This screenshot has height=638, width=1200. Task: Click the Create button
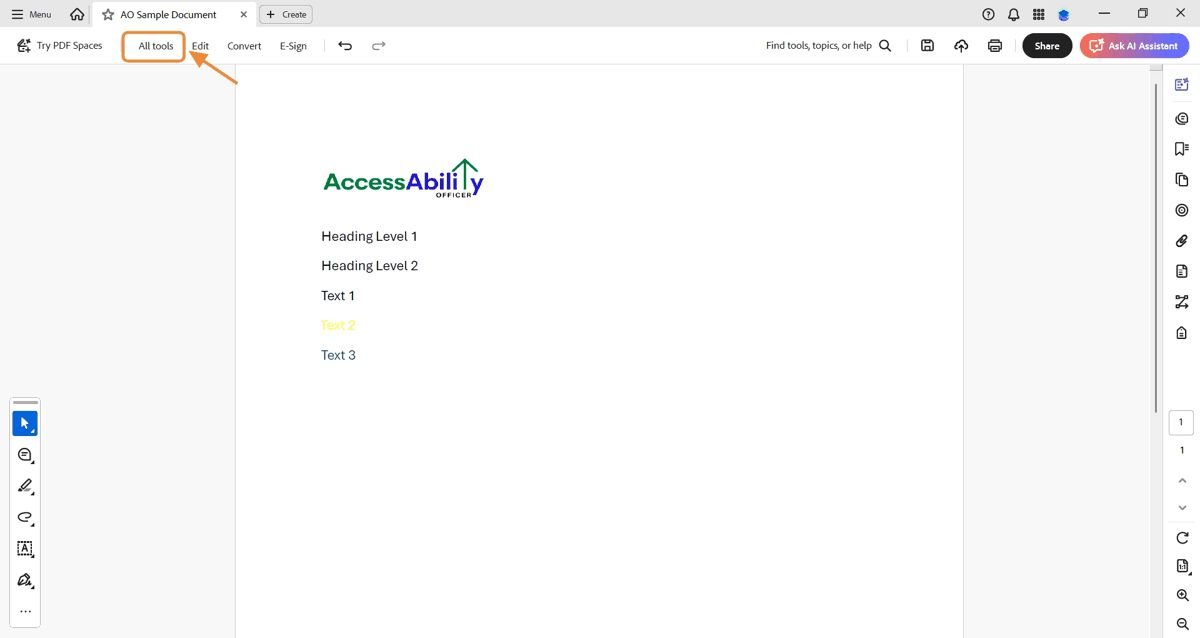point(286,14)
